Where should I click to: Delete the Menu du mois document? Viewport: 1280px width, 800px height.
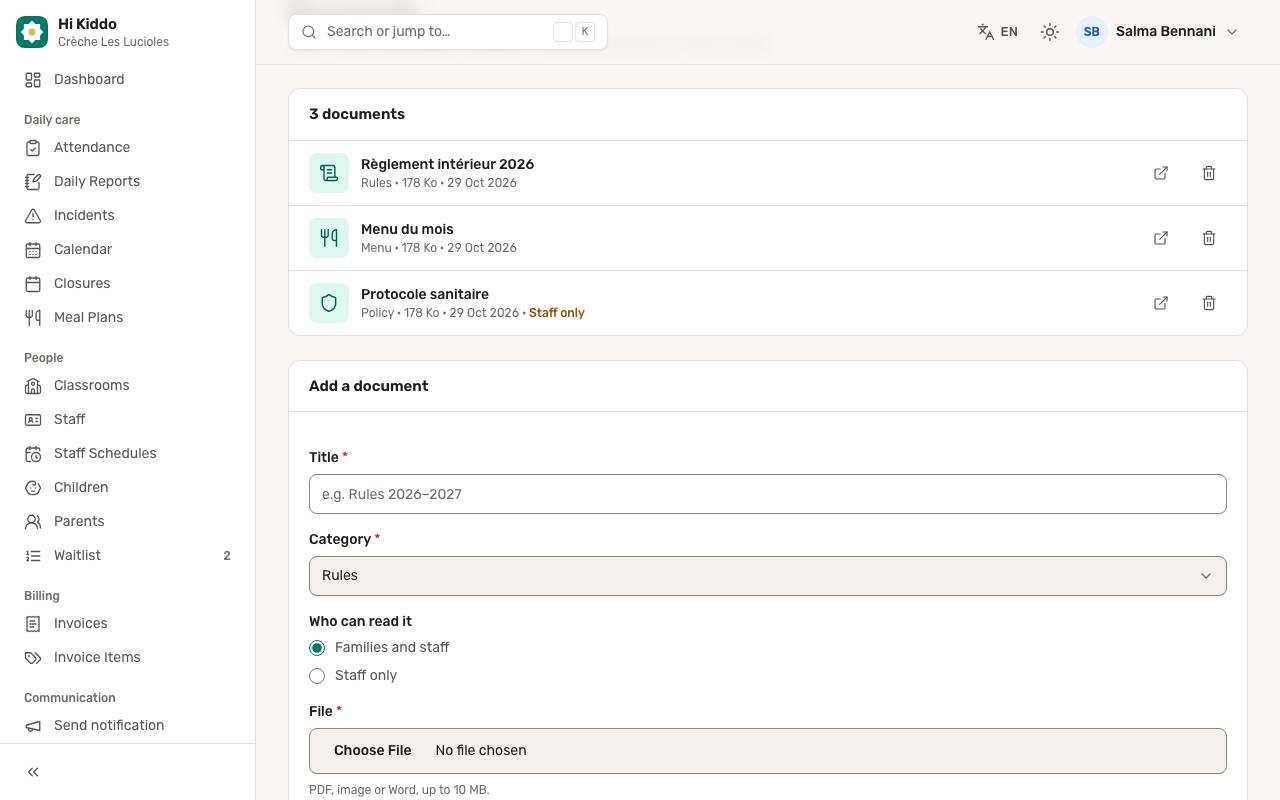point(1209,238)
